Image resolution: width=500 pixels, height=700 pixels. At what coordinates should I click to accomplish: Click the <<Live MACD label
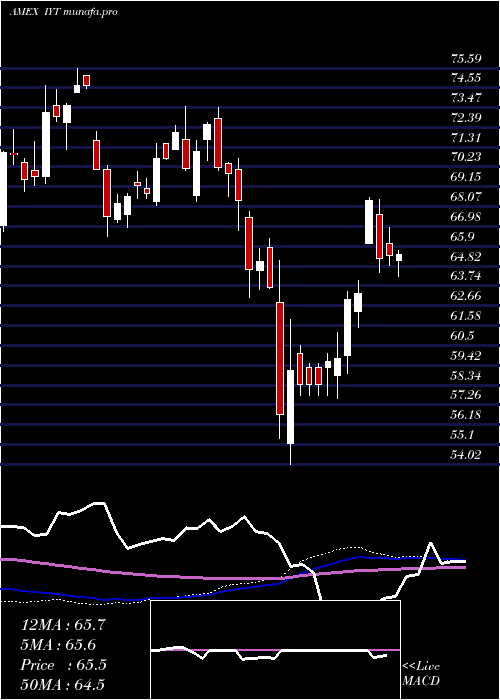tap(421, 673)
